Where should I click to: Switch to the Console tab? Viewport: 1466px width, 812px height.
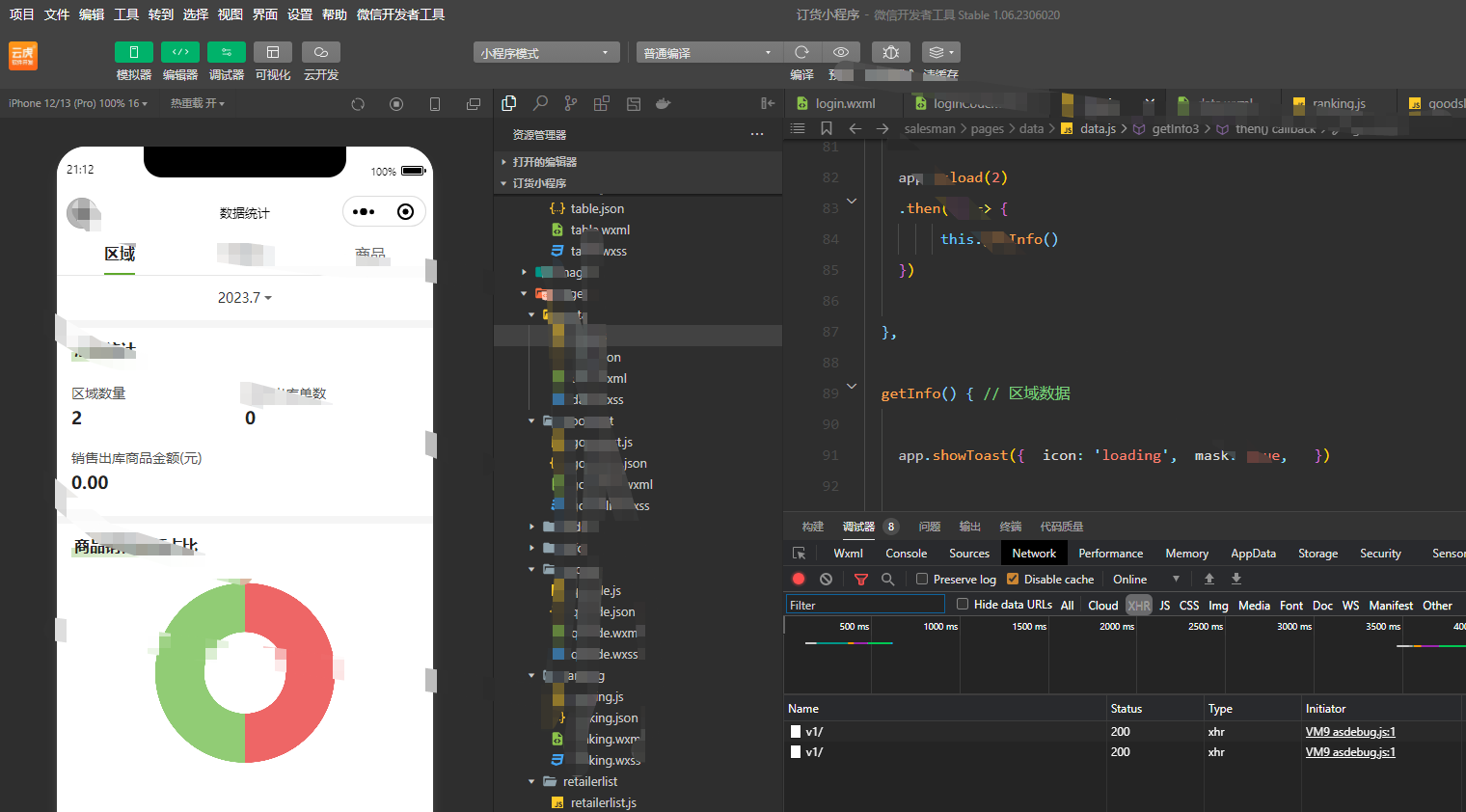coord(906,554)
